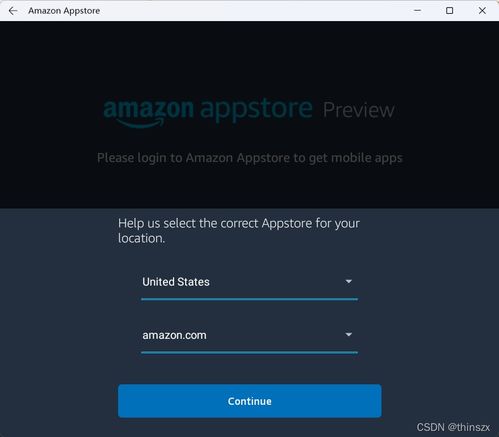Close the Amazon Appstore window
This screenshot has height=437, width=499.
[x=482, y=11]
